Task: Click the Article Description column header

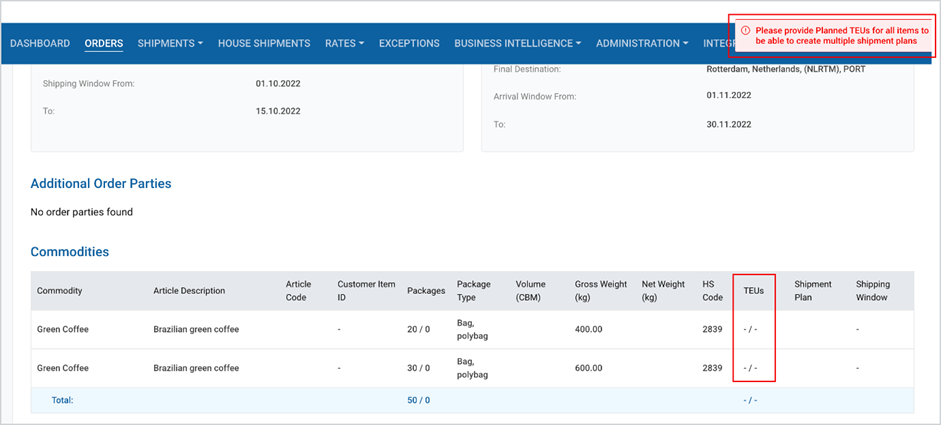Action: click(x=189, y=291)
